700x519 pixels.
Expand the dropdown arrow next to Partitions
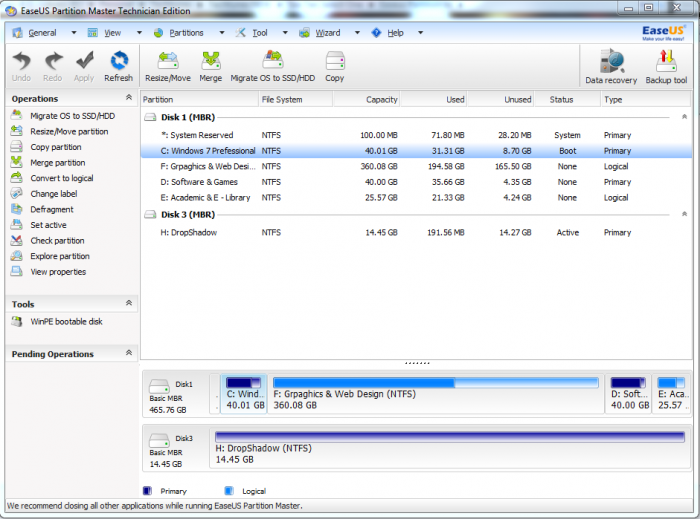tap(222, 33)
